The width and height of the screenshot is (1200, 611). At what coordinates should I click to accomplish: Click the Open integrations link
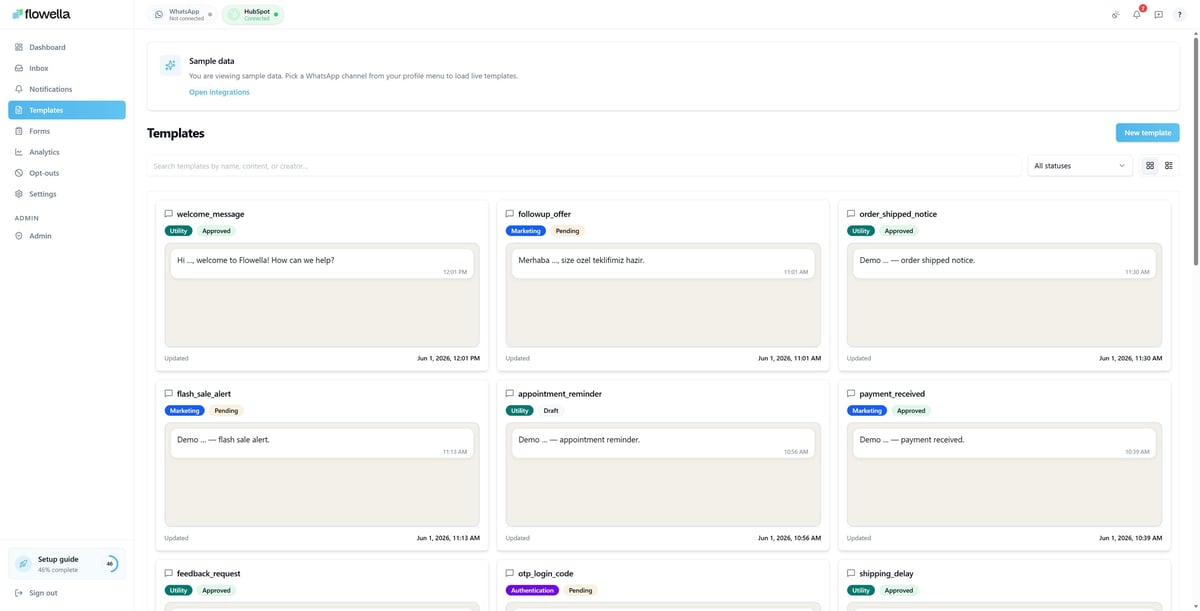click(219, 92)
